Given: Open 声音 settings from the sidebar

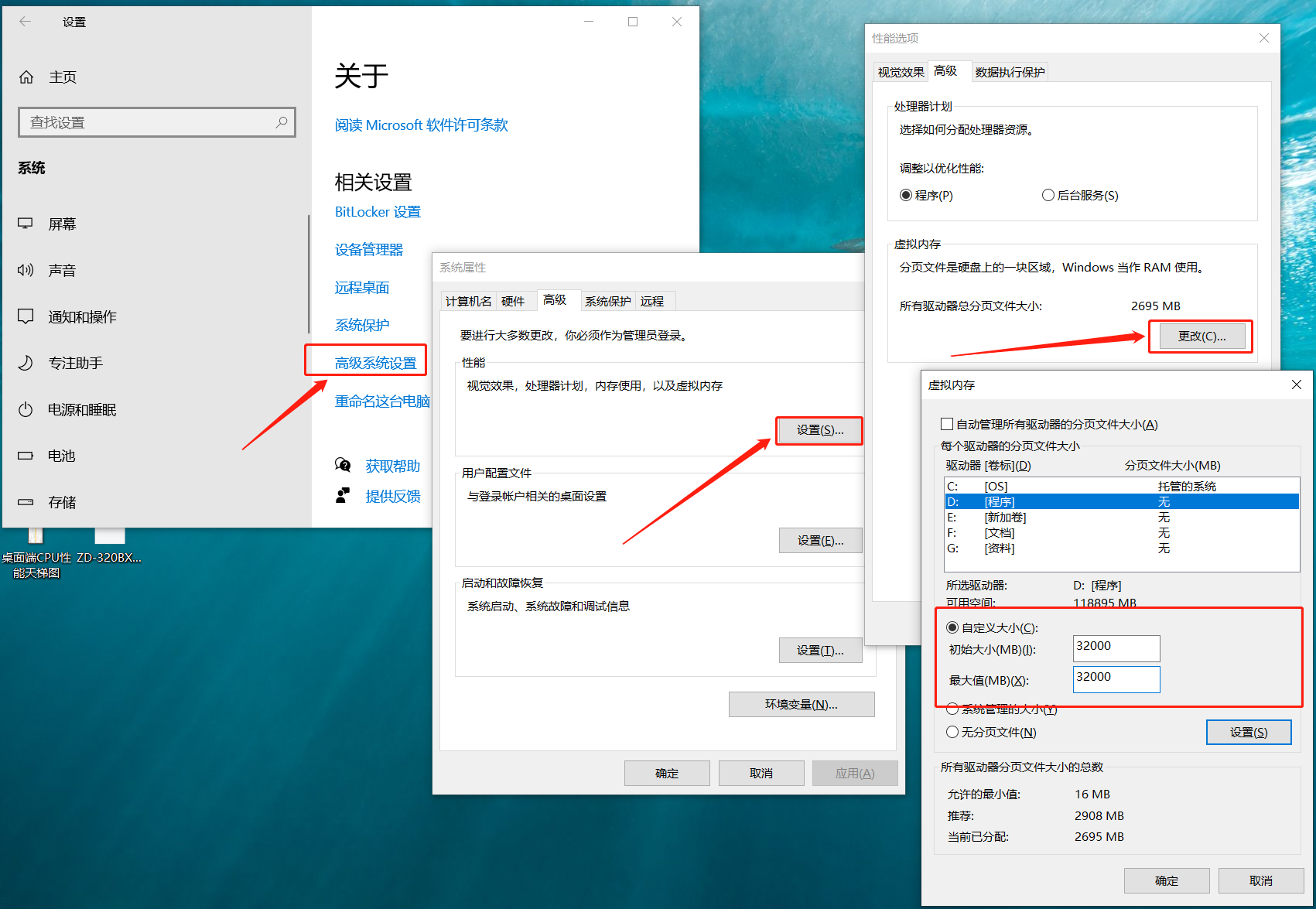Looking at the screenshot, I should [62, 269].
